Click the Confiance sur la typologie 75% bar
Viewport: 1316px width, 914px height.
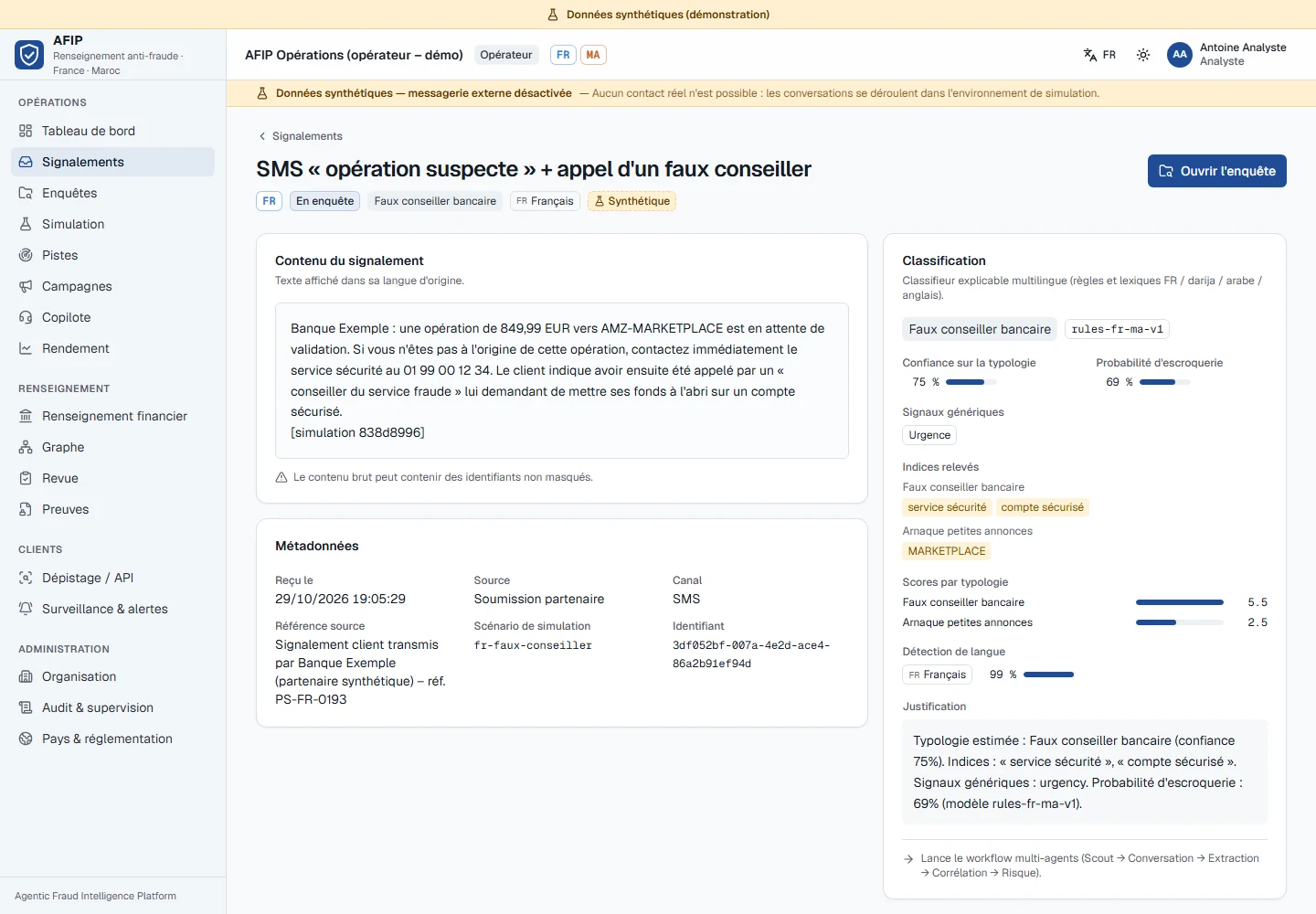pos(971,382)
